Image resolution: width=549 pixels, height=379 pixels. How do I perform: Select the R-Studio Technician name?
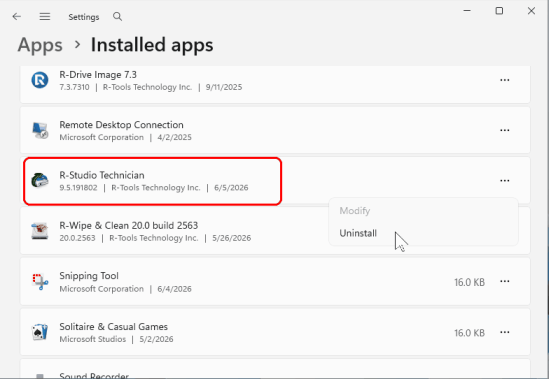[102, 175]
